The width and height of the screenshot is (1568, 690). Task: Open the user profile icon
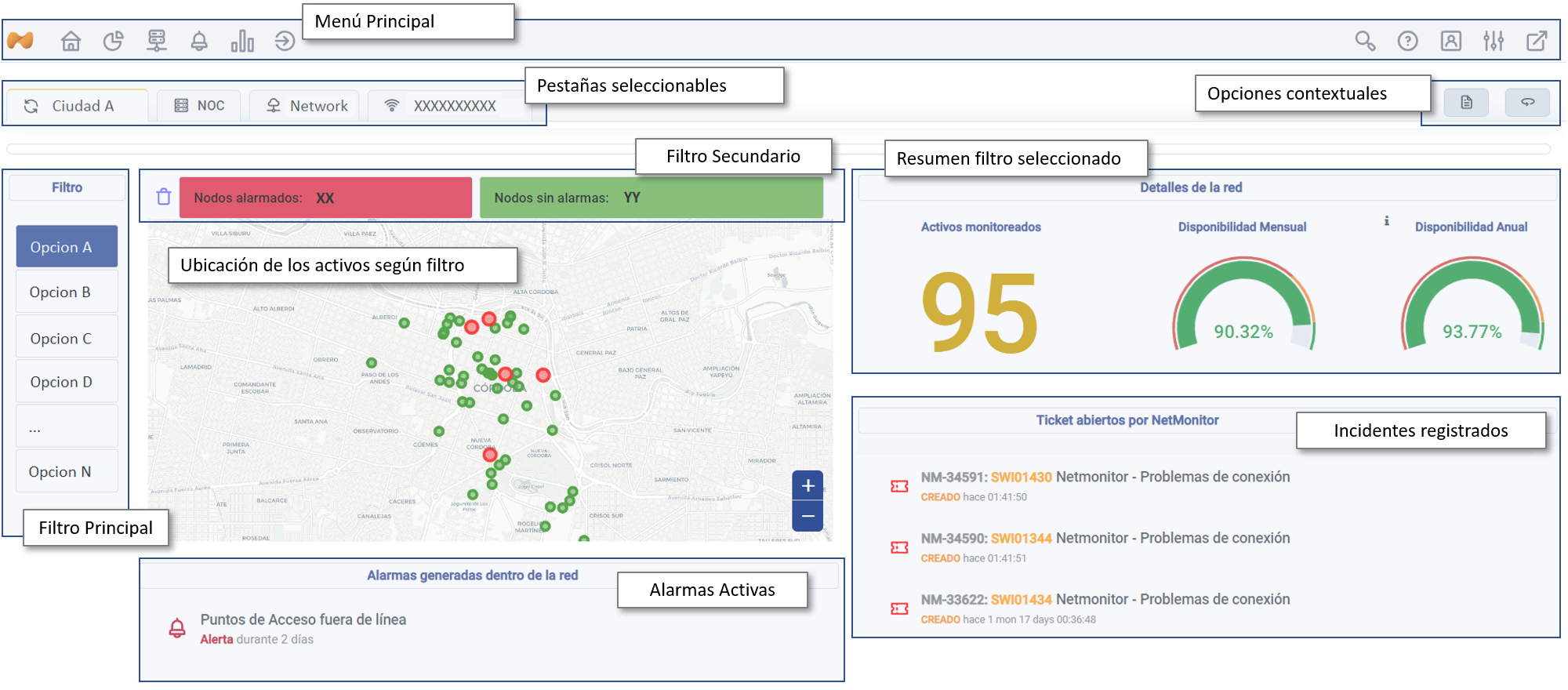tap(1450, 41)
